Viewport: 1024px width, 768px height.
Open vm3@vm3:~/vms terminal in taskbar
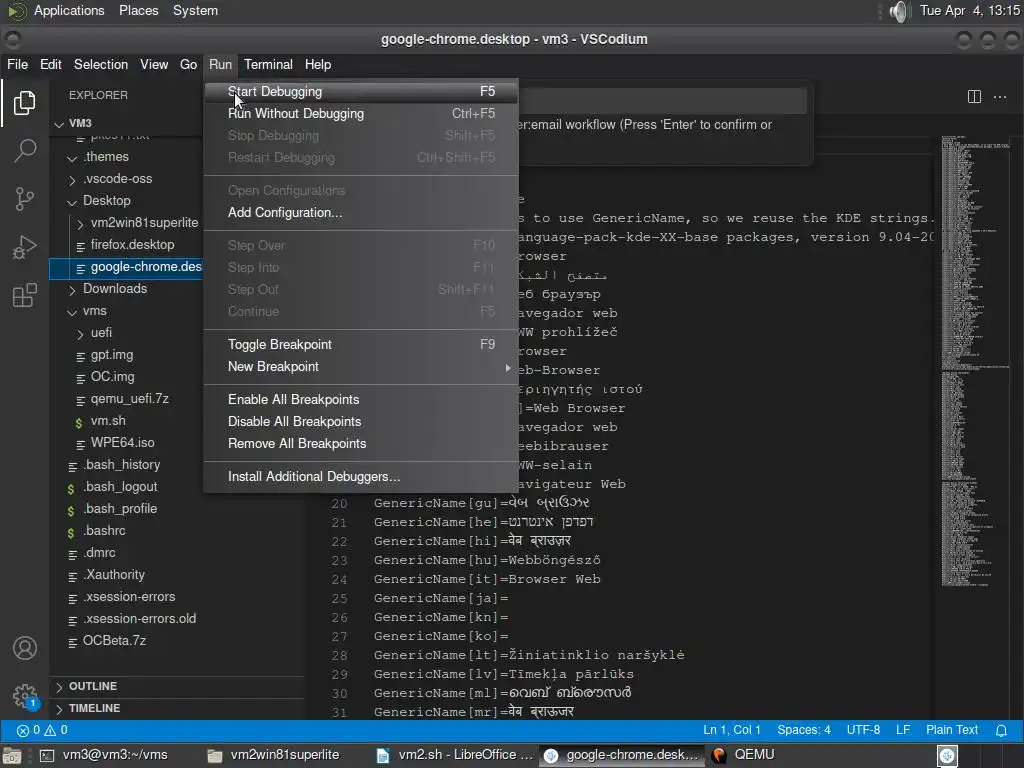[x=104, y=755]
